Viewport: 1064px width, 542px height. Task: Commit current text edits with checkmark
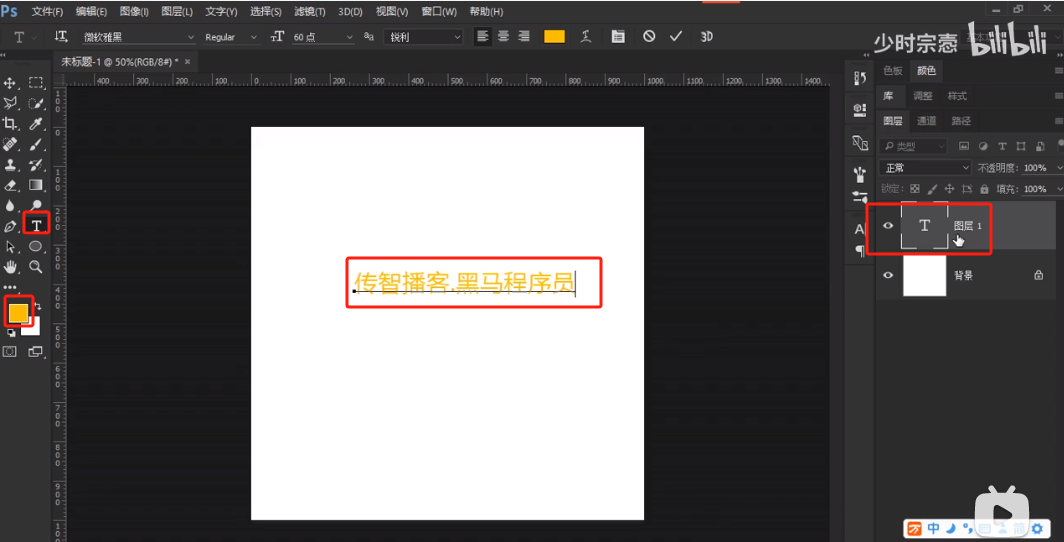click(675, 37)
